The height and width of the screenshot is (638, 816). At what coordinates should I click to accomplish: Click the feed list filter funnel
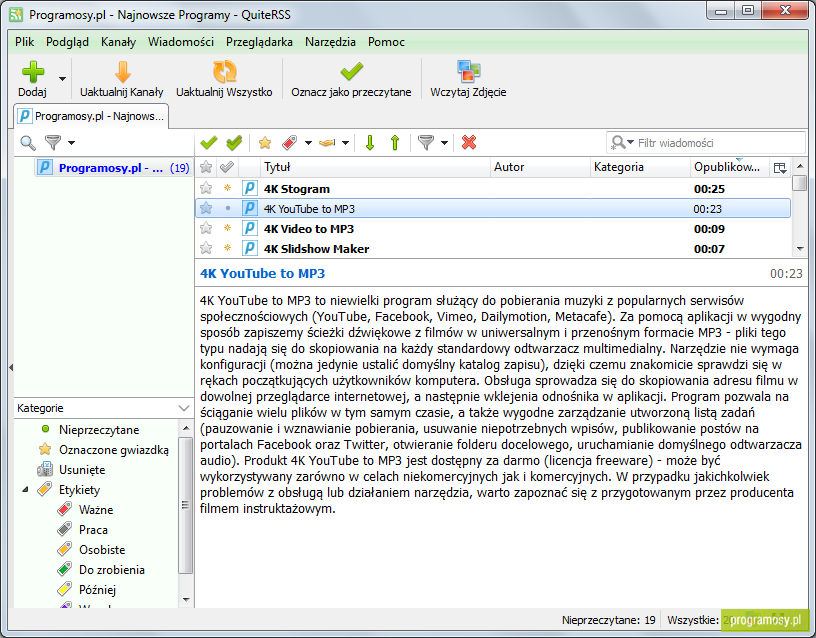(x=53, y=142)
